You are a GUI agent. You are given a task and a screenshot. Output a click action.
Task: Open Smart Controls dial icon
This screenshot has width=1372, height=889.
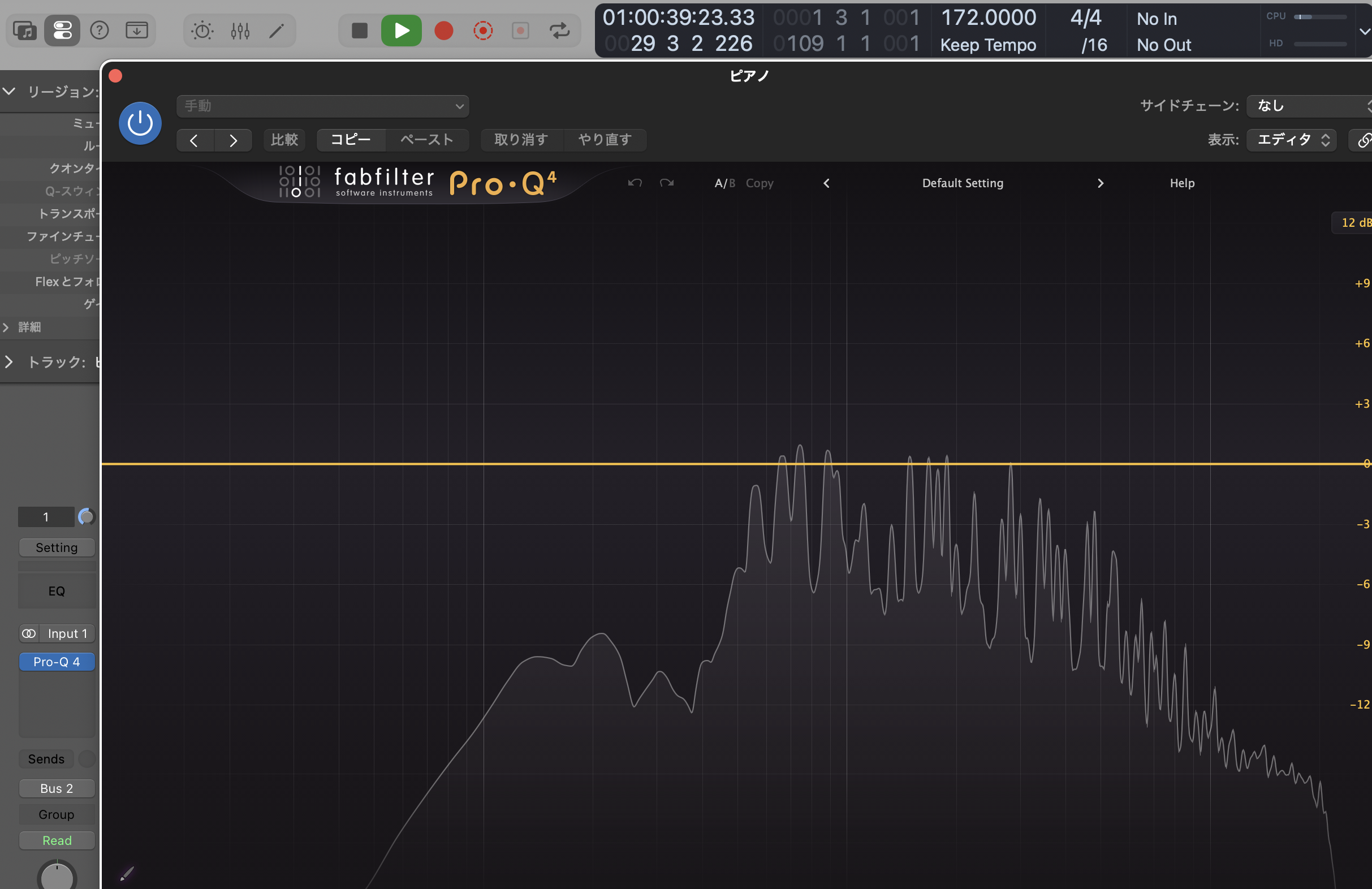point(202,31)
